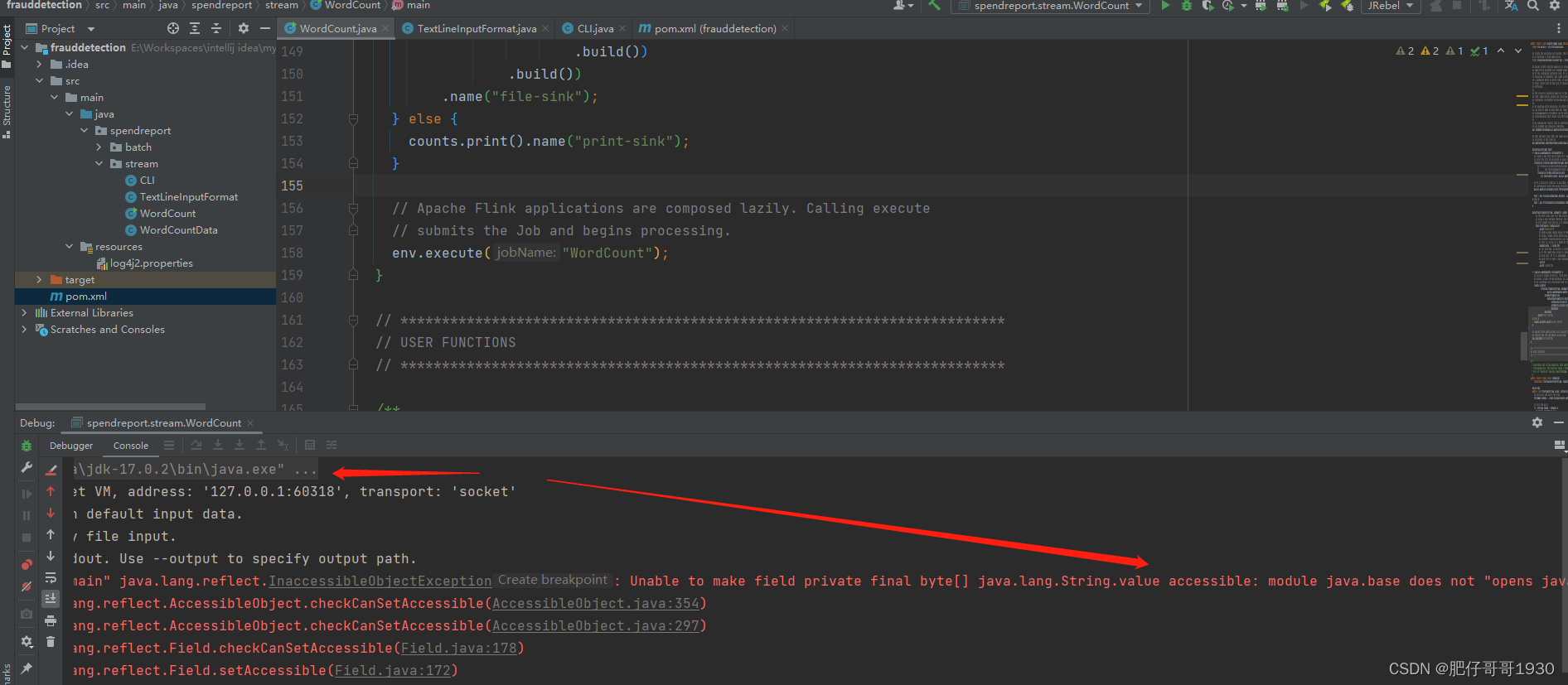Open Field.java:172 stack trace link

tap(393, 671)
